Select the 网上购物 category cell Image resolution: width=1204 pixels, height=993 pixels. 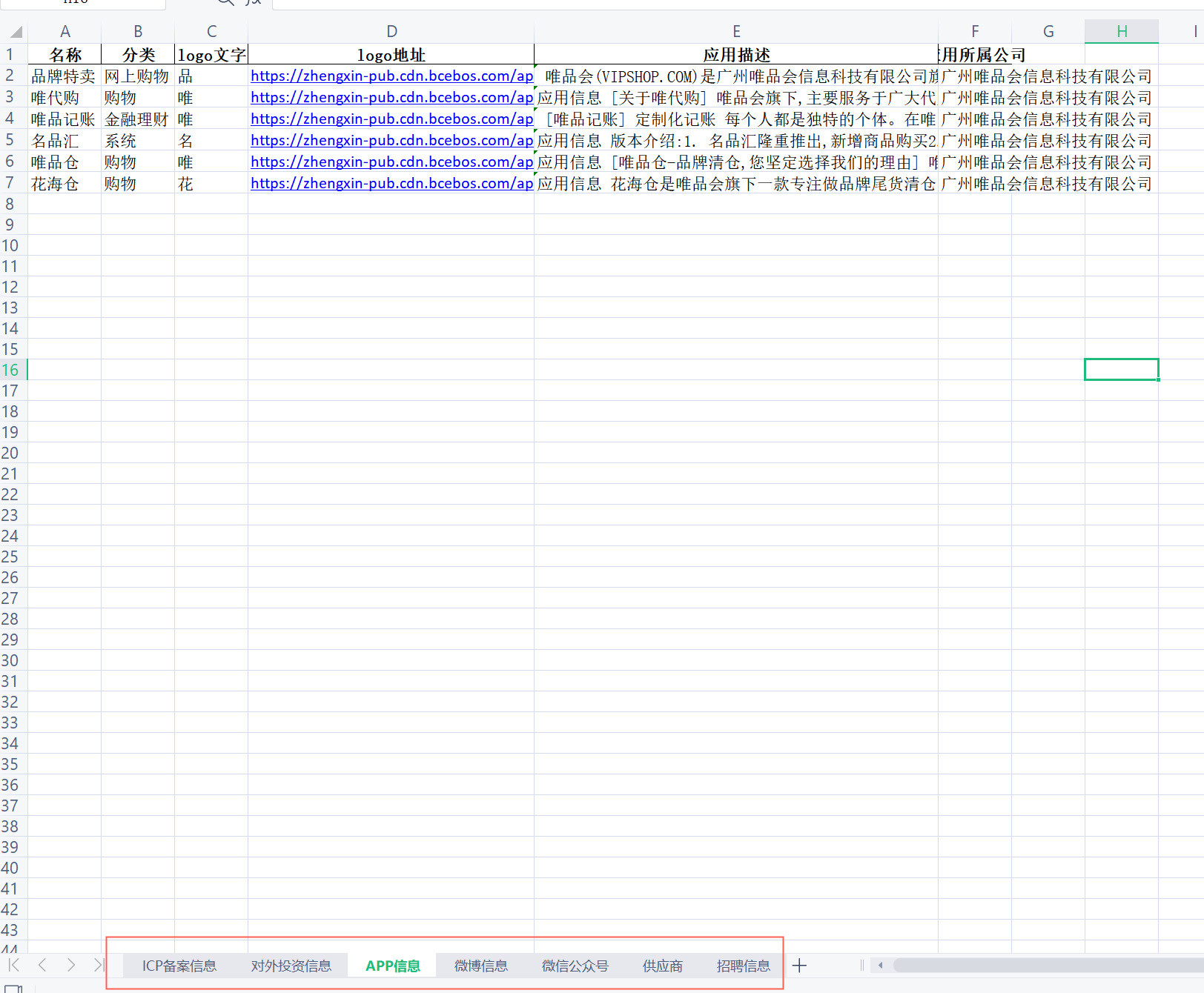coord(138,76)
